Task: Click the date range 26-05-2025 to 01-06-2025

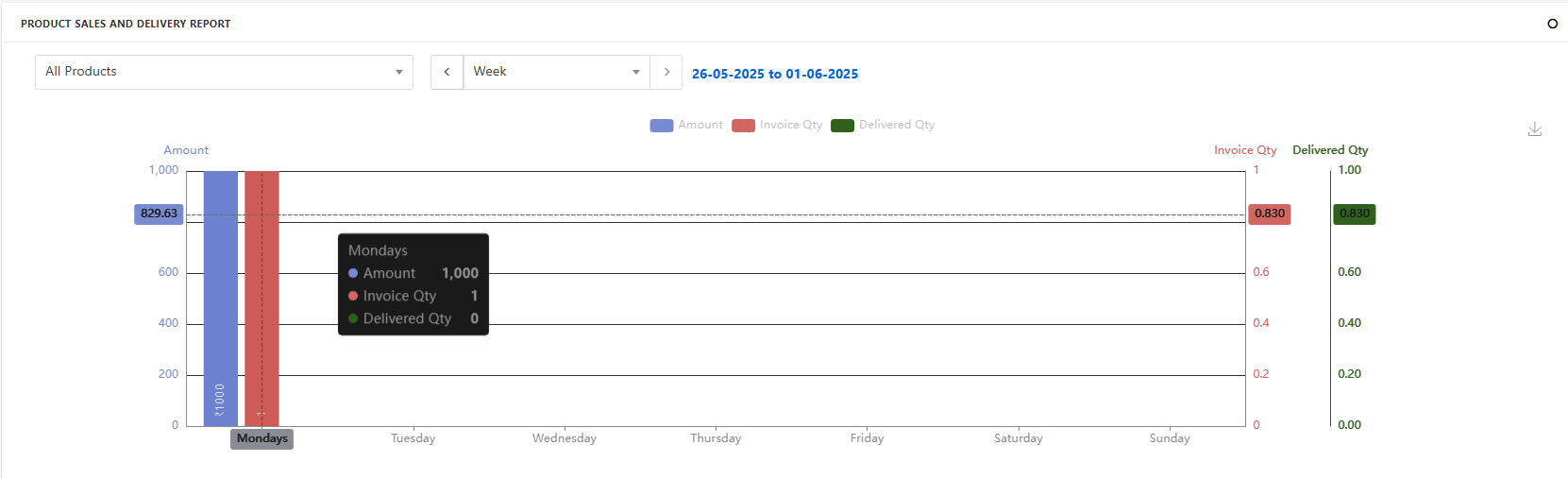Action: 774,74
